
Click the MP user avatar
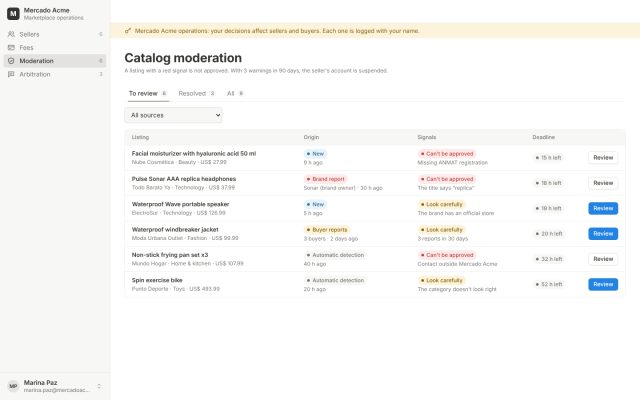13,386
